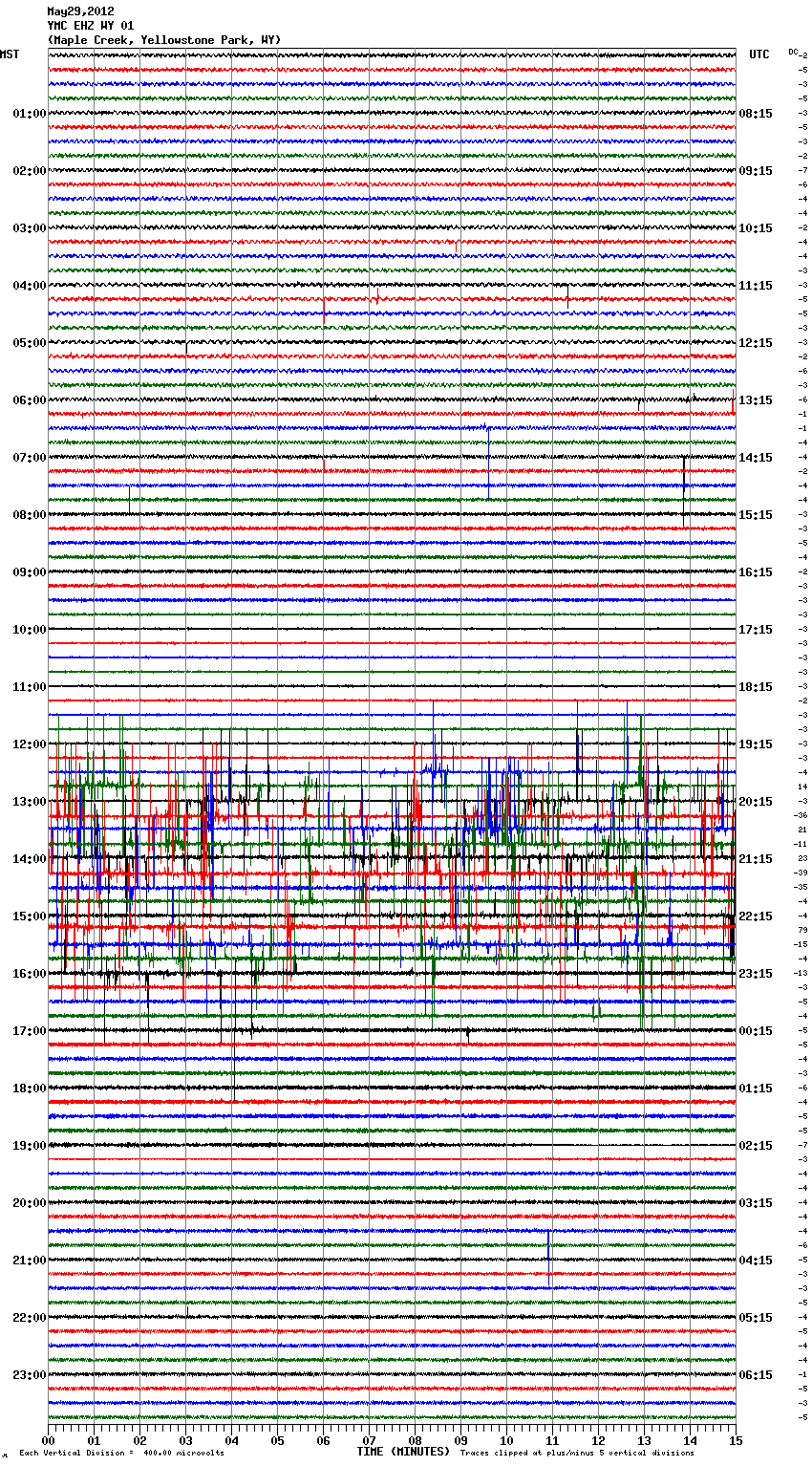The width and height of the screenshot is (812, 1466).
Task: Click the DC offset value "-36"
Action: tap(801, 815)
